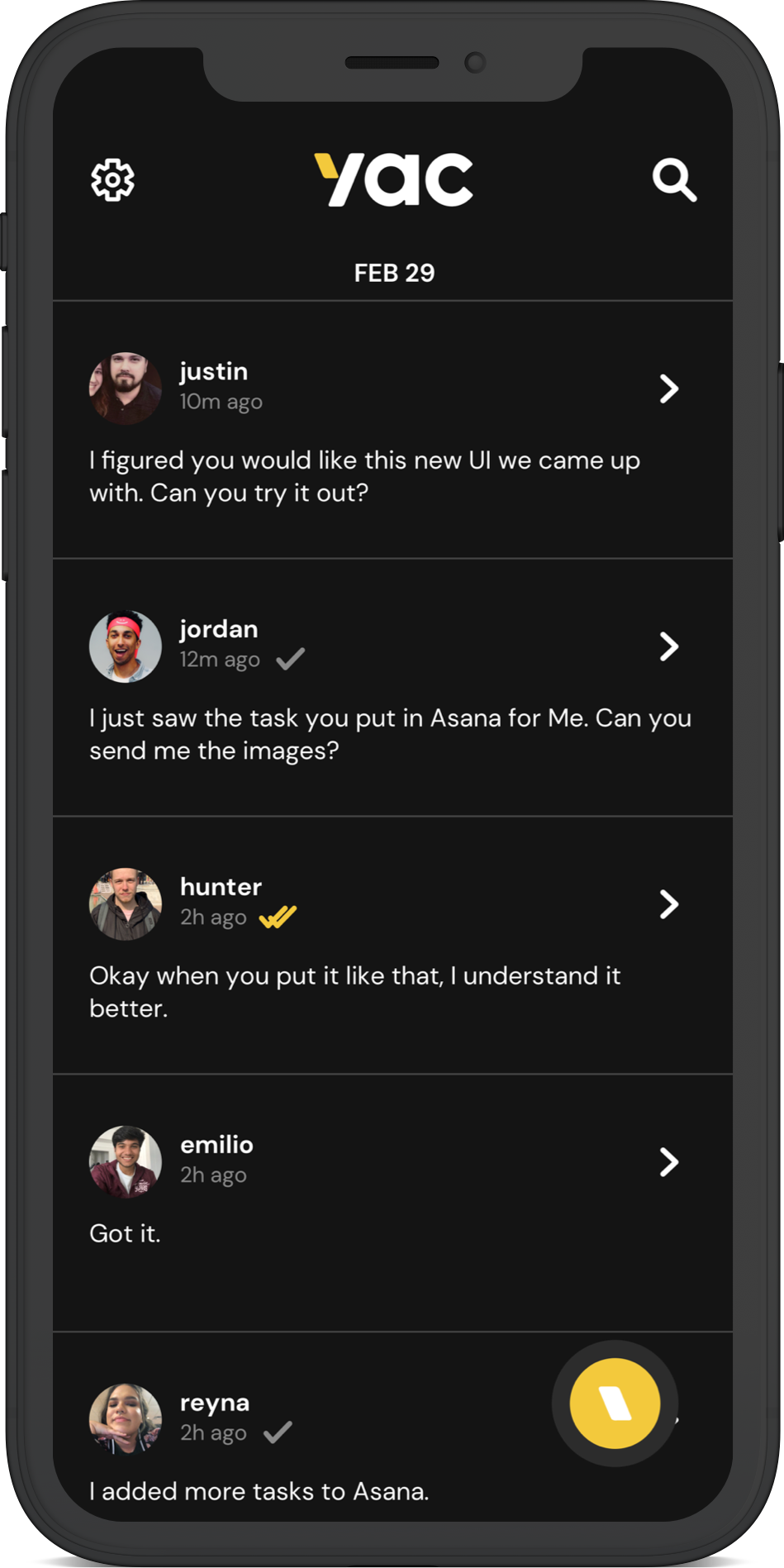Select hunter's message text about understanding better

click(355, 992)
